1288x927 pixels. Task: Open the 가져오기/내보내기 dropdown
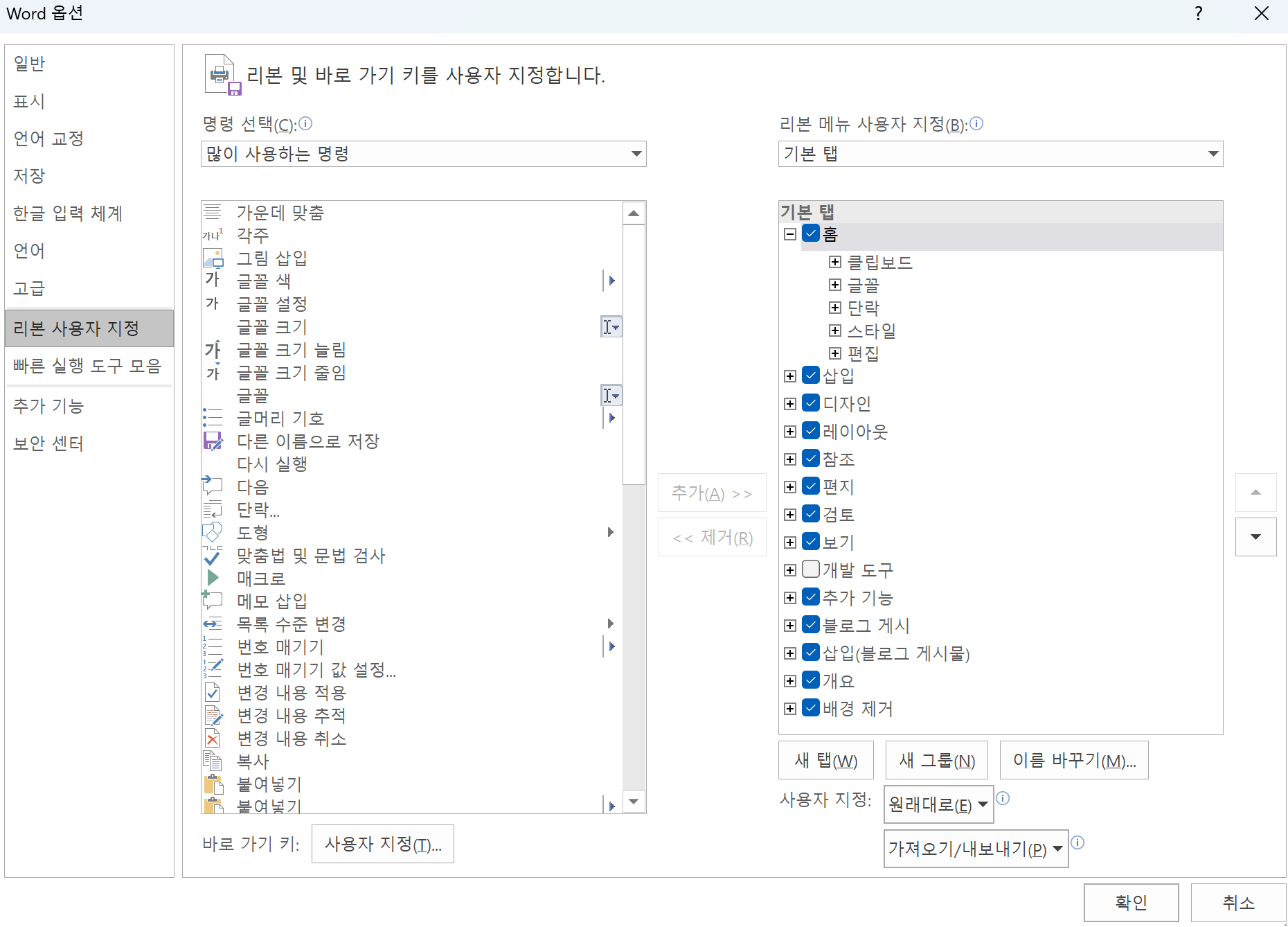click(x=976, y=849)
